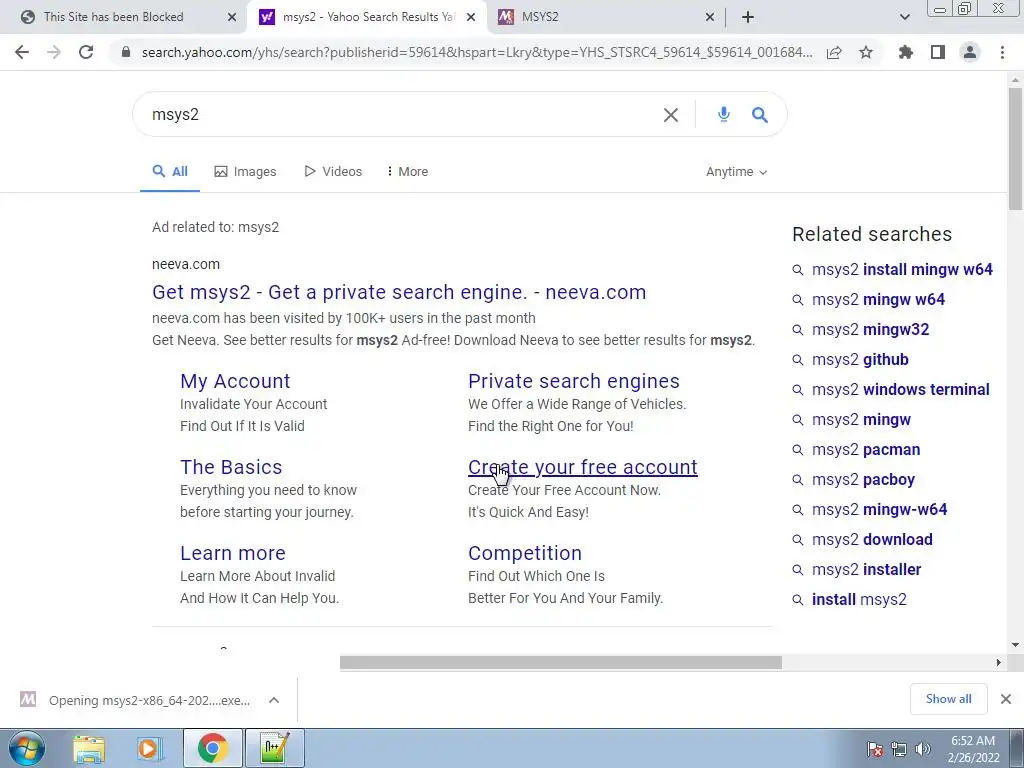Open the Learn more link
1024x768 pixels.
[x=233, y=553]
